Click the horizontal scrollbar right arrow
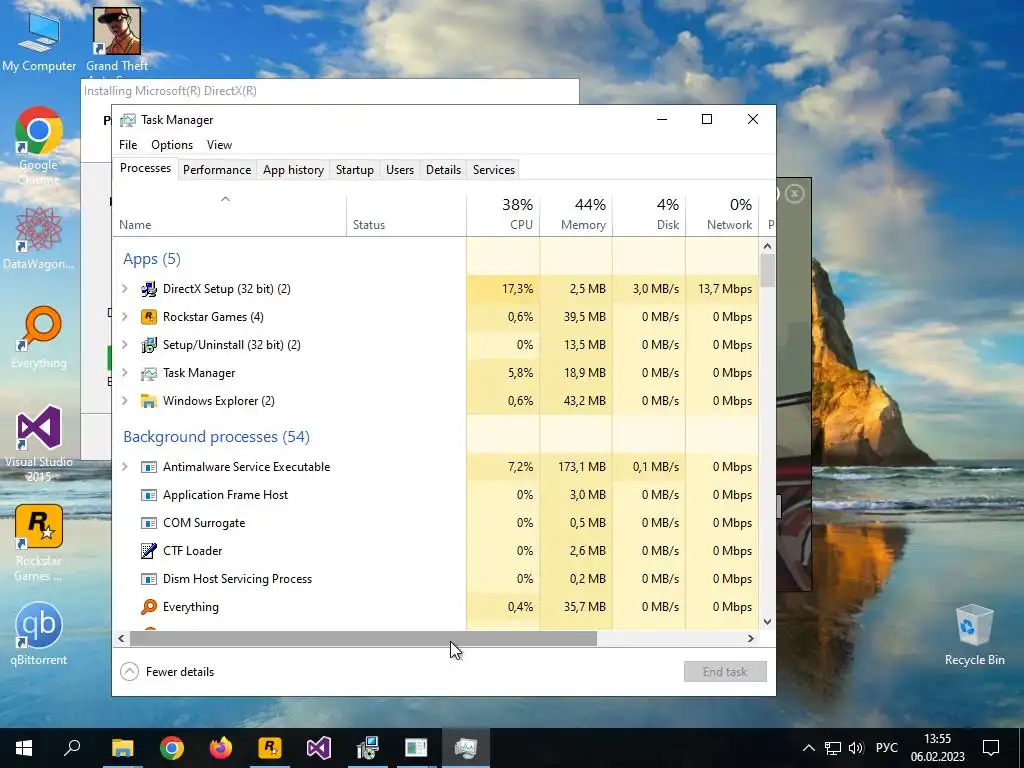 coord(750,639)
